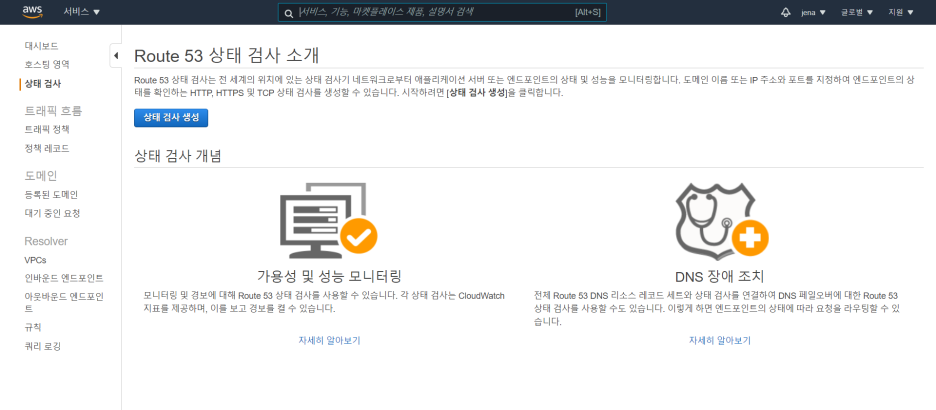Click the search magnifier icon
Image resolution: width=936 pixels, height=410 pixels.
[x=288, y=13]
